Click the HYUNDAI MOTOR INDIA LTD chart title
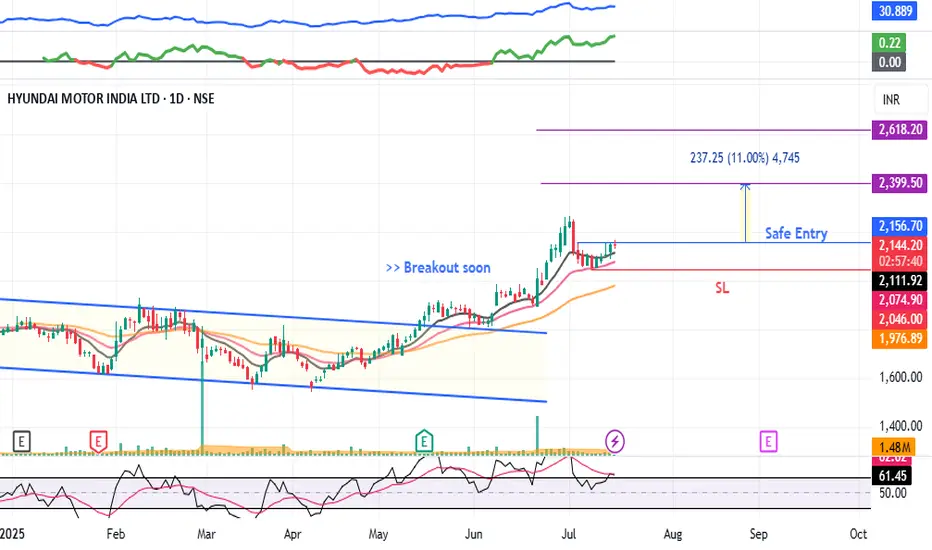This screenshot has height=550, width=932. 111,99
